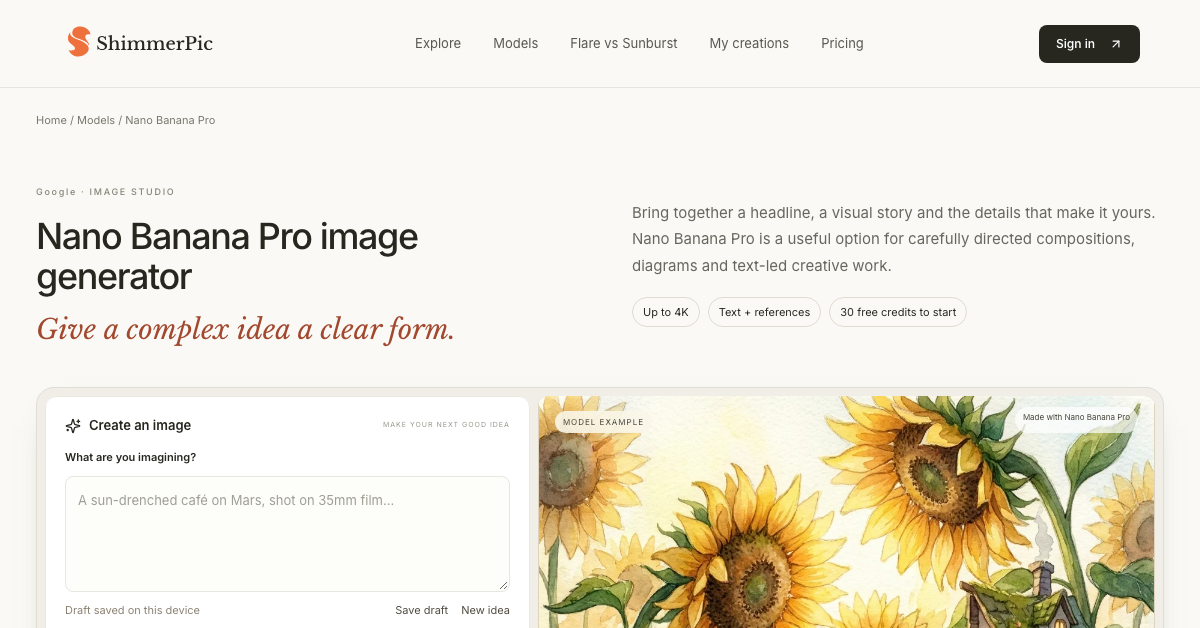Open My creations in the header
The width and height of the screenshot is (1200, 628).
tap(749, 43)
